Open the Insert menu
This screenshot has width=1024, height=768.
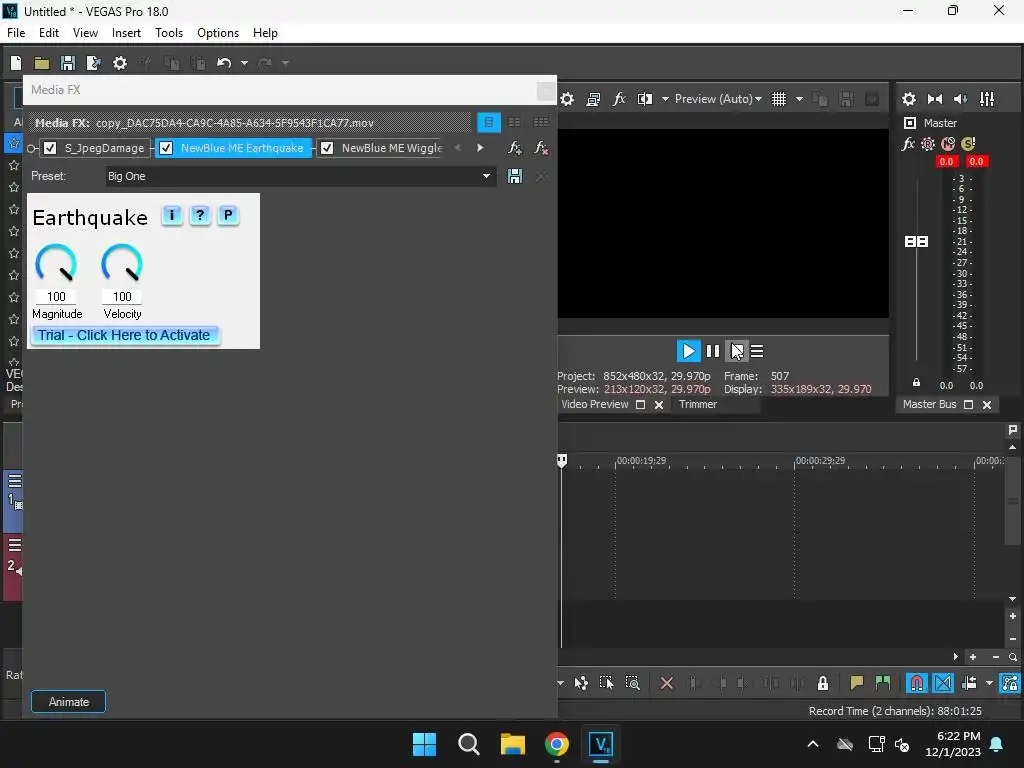[126, 33]
